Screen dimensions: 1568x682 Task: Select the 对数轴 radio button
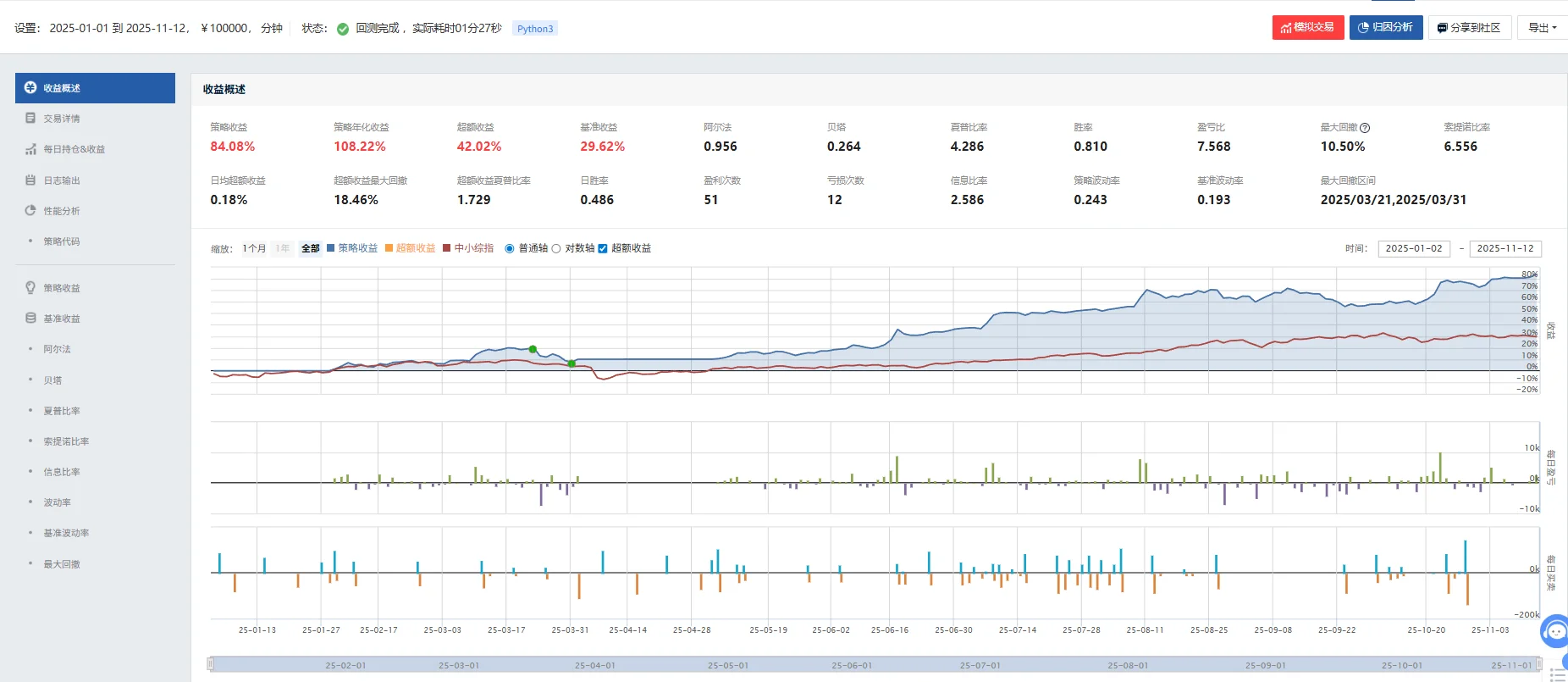coord(556,248)
